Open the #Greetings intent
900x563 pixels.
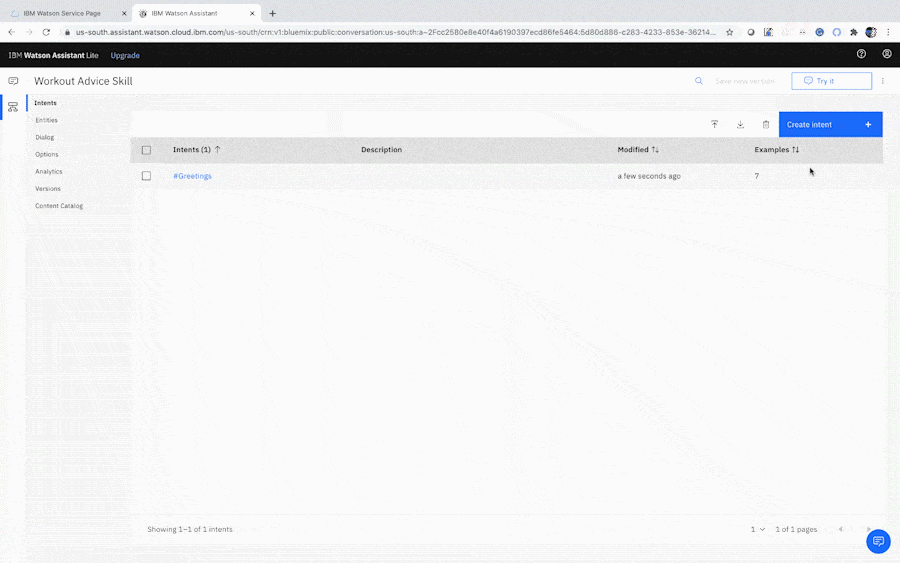192,176
